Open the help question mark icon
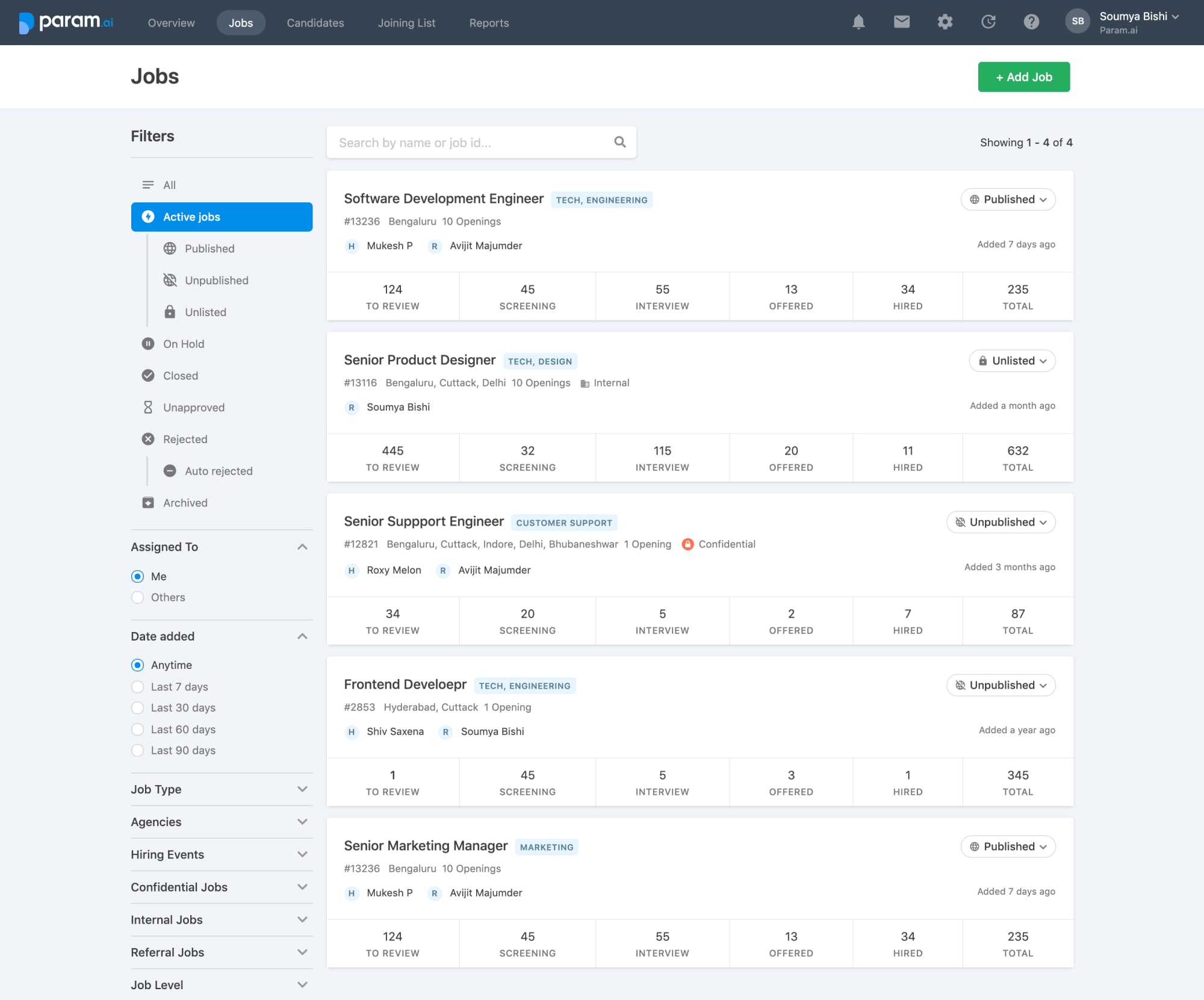Image resolution: width=1204 pixels, height=1000 pixels. tap(1031, 22)
